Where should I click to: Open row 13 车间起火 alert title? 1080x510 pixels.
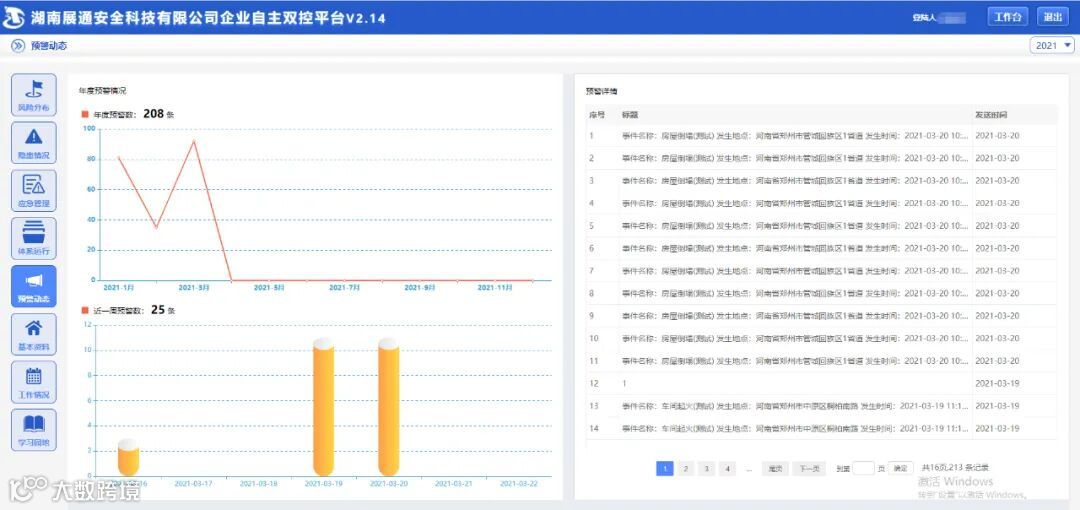pos(795,406)
